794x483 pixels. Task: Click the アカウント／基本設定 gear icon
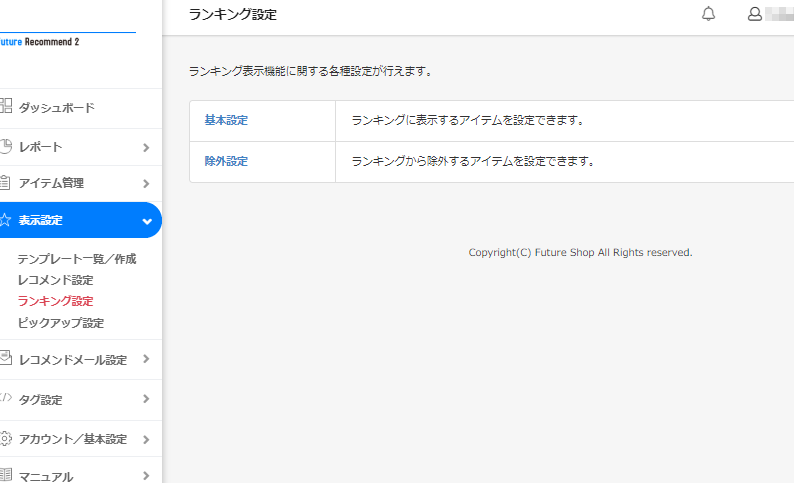coord(6,438)
